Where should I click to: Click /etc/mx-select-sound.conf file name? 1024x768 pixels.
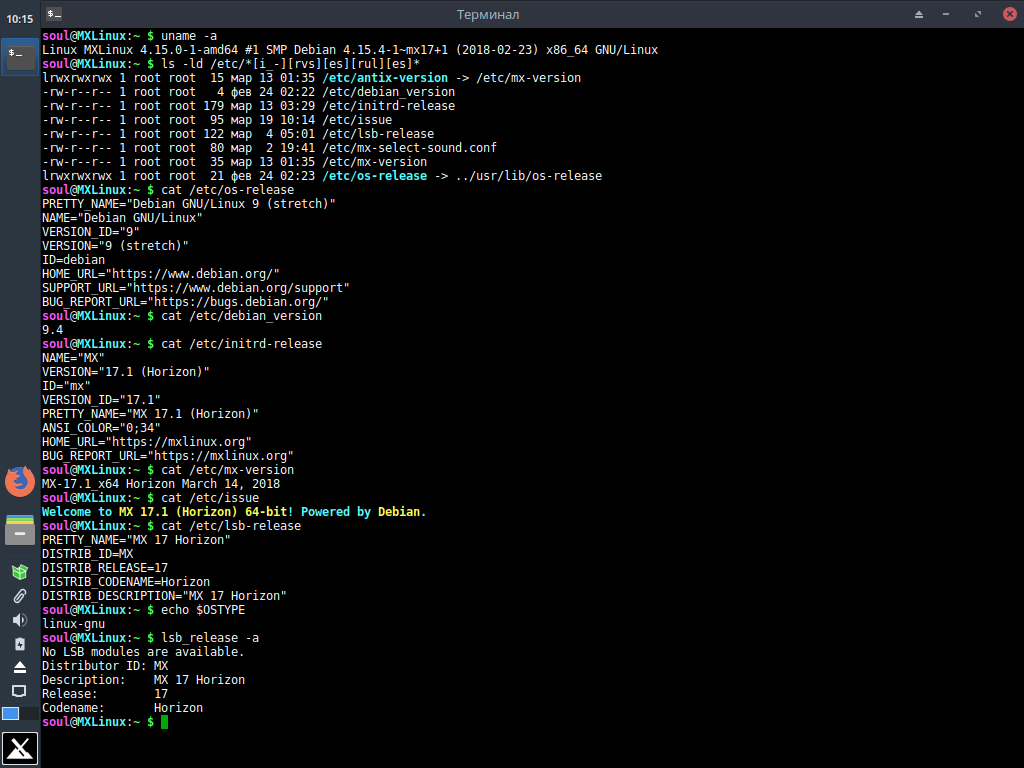tap(409, 148)
